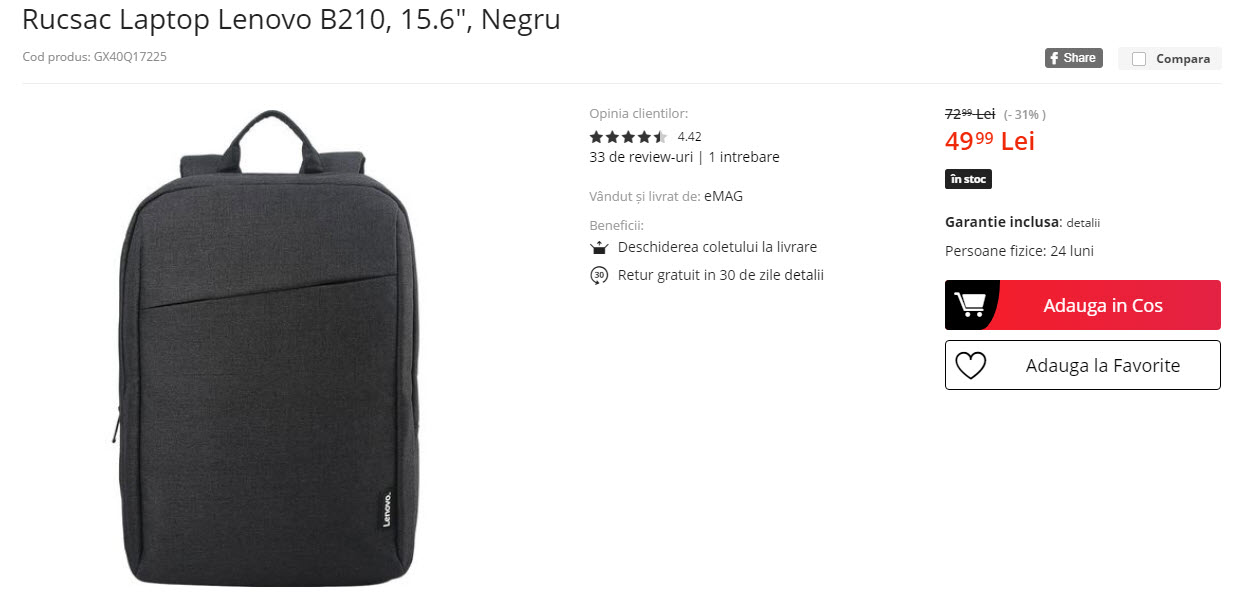
Task: Click the Compara label
Action: tap(1183, 59)
